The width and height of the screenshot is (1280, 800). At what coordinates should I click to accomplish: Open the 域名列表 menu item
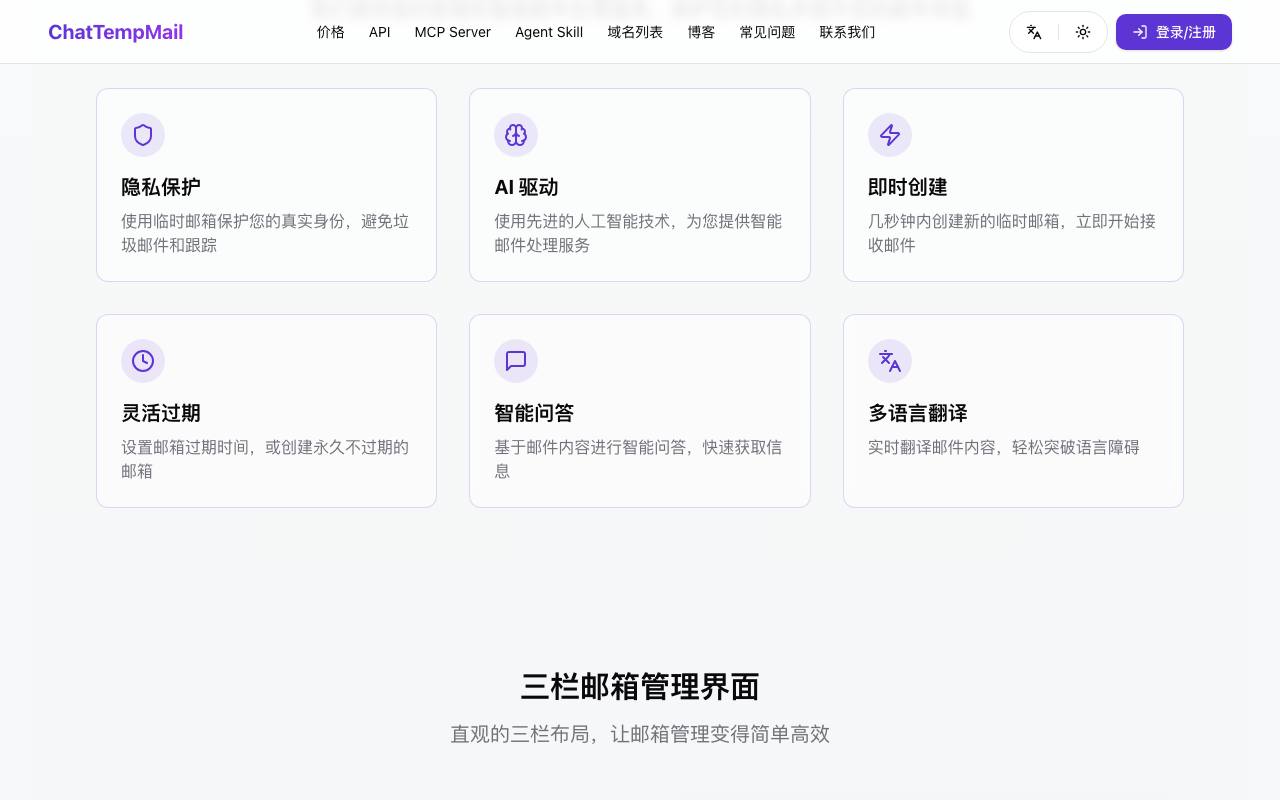tap(635, 32)
